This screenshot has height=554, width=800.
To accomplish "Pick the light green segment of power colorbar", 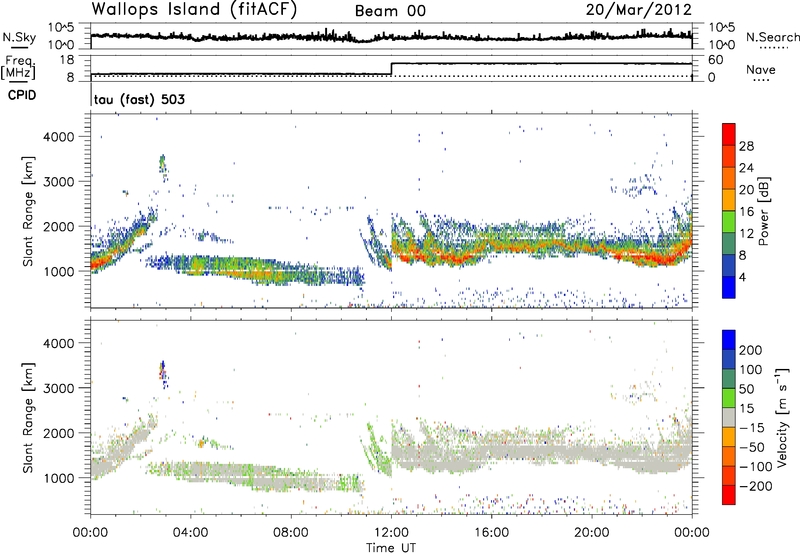I will click(729, 222).
